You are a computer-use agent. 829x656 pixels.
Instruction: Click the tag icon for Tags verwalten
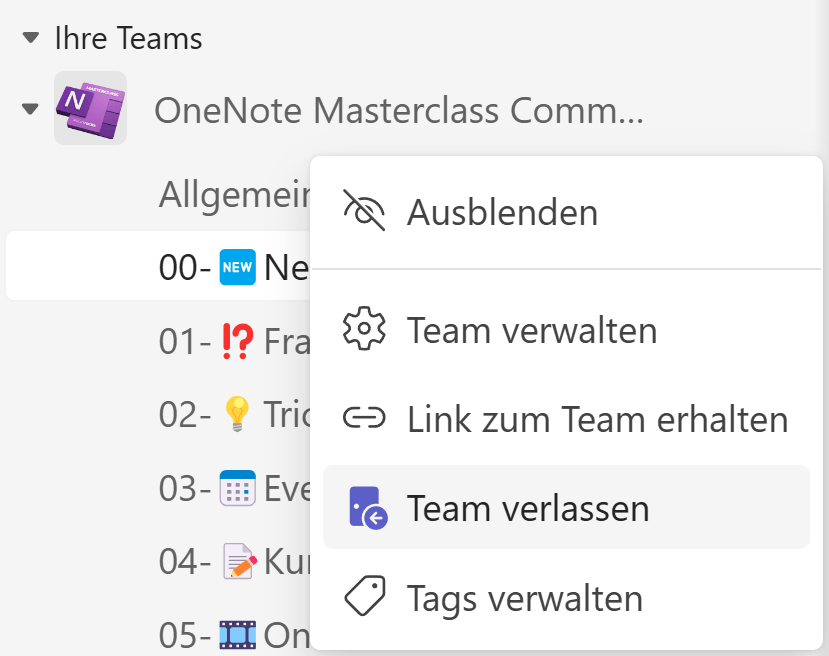[x=365, y=596]
